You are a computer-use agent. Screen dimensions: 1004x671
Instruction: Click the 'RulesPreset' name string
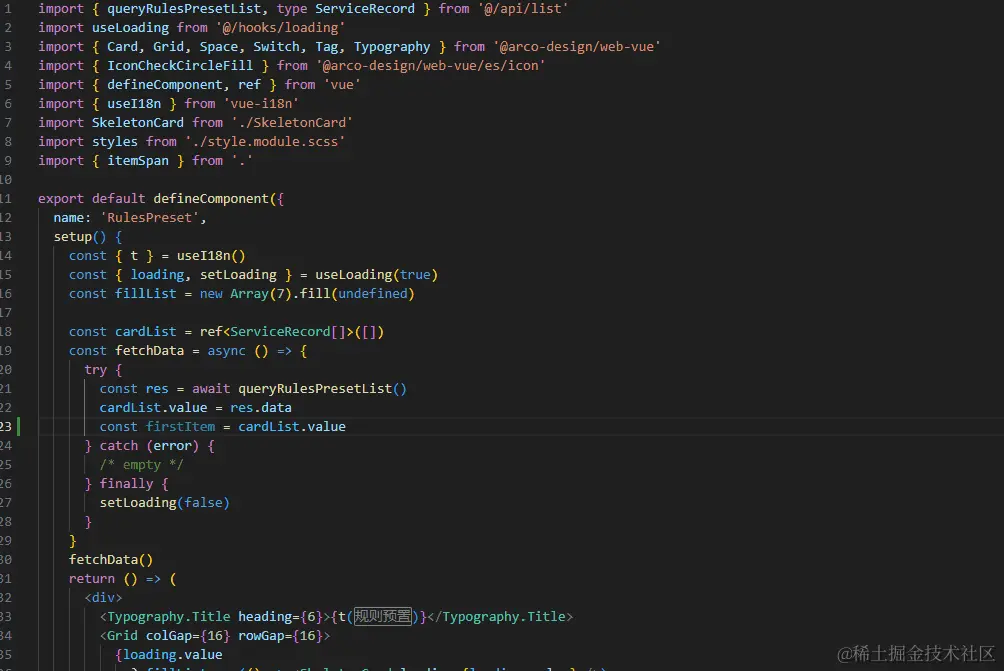(149, 218)
